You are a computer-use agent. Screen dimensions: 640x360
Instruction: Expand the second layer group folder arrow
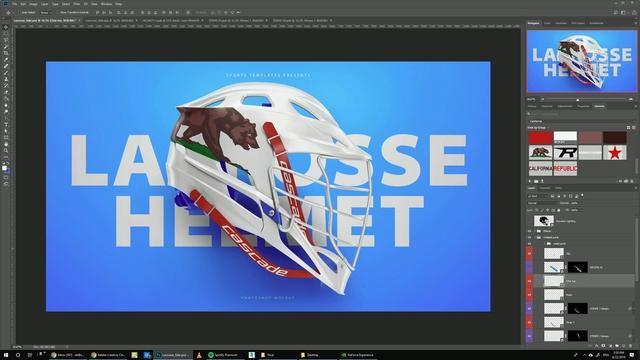(535, 237)
